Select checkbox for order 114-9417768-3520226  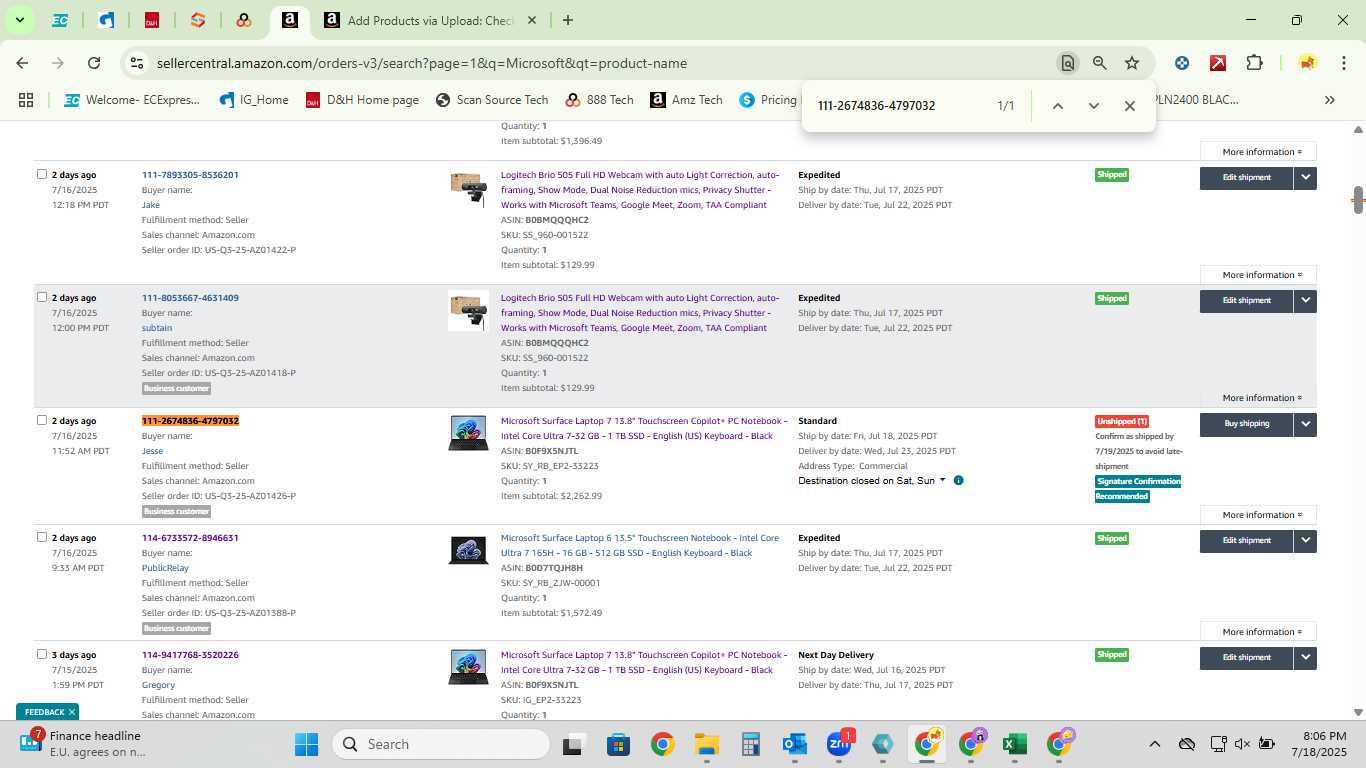point(42,654)
